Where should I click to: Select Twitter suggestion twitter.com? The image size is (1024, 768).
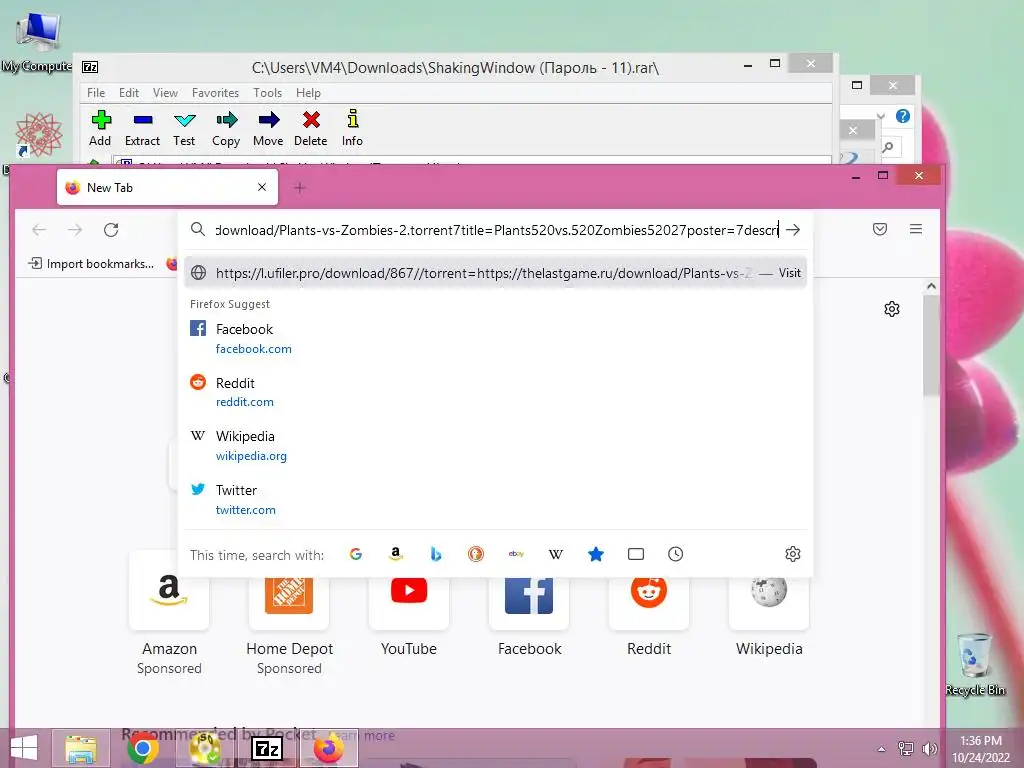[x=495, y=500]
